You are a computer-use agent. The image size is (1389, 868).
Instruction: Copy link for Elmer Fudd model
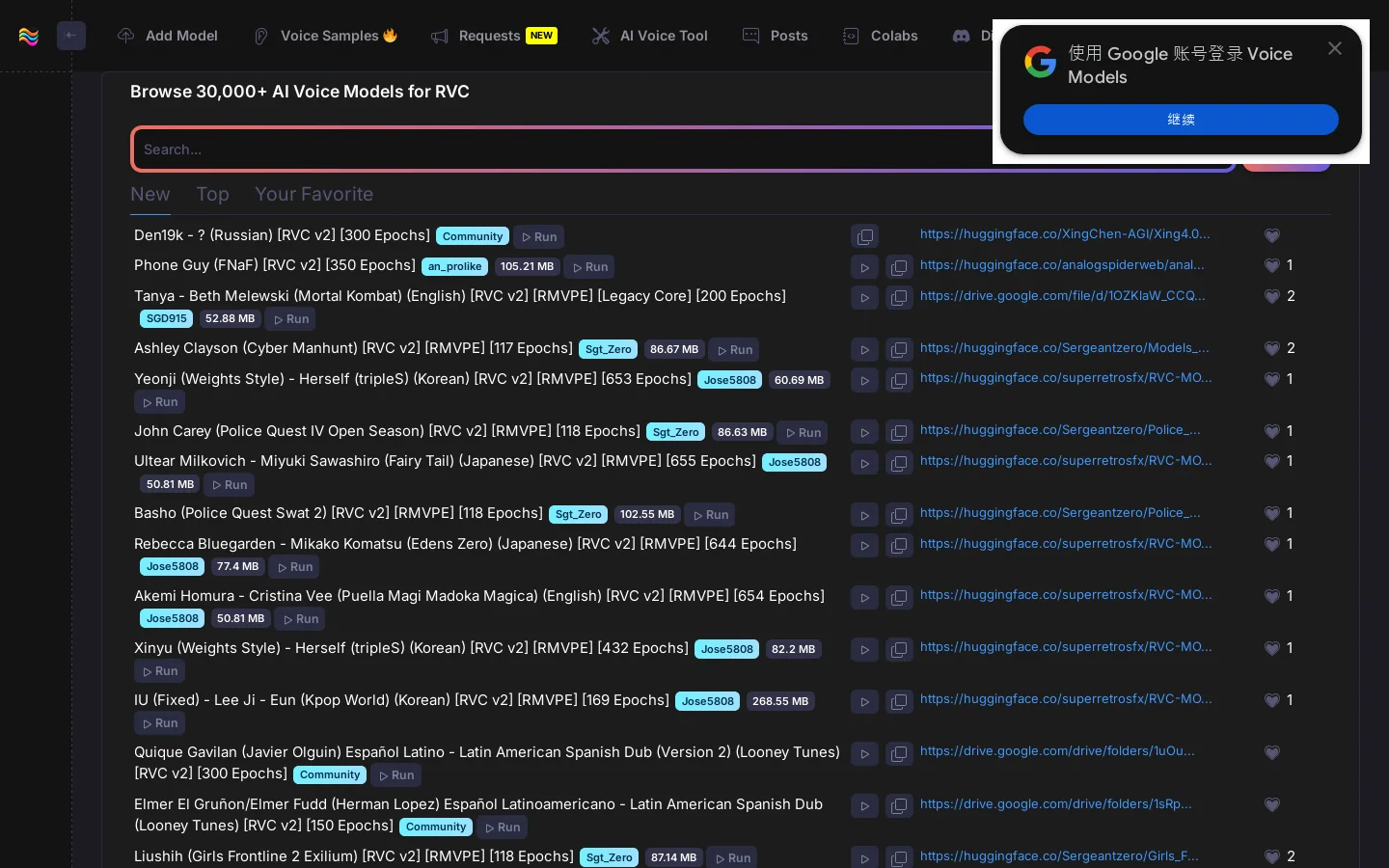(899, 807)
